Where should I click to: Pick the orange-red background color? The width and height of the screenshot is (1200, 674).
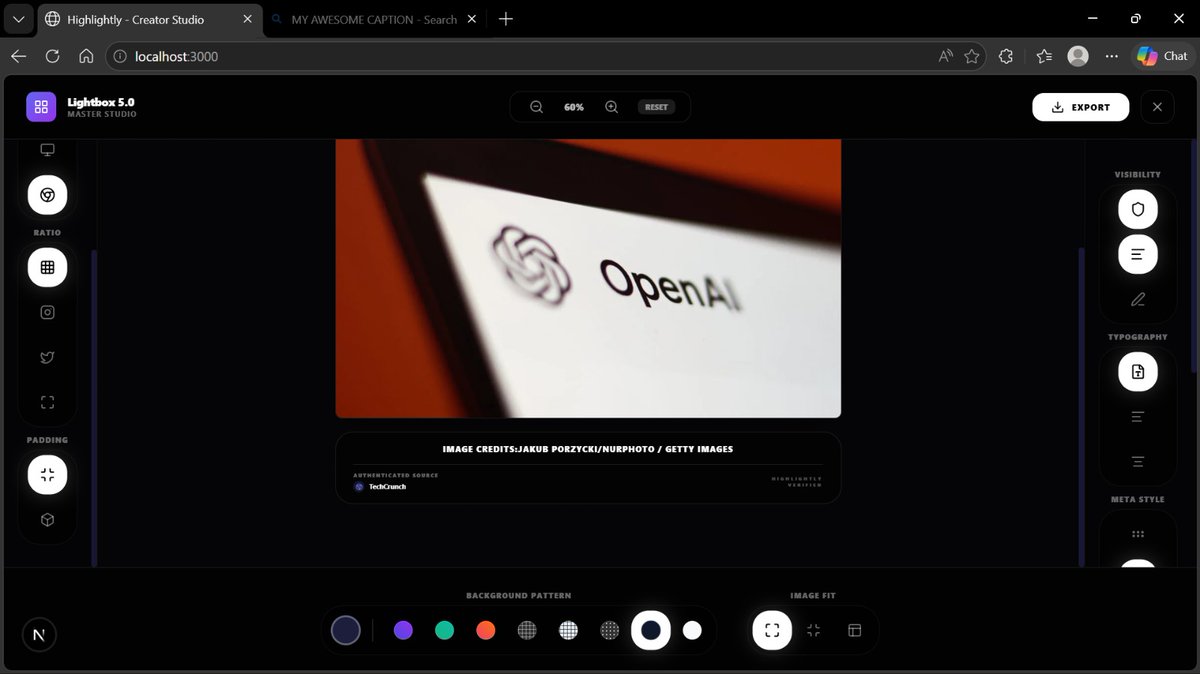pos(486,630)
